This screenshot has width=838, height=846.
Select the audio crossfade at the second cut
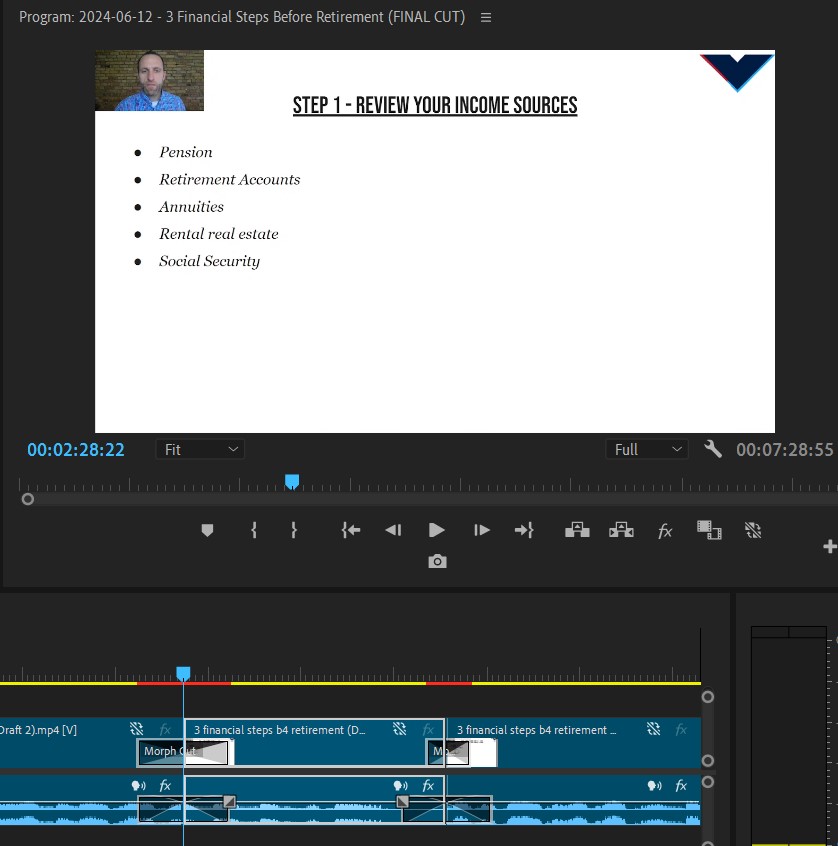[x=447, y=809]
